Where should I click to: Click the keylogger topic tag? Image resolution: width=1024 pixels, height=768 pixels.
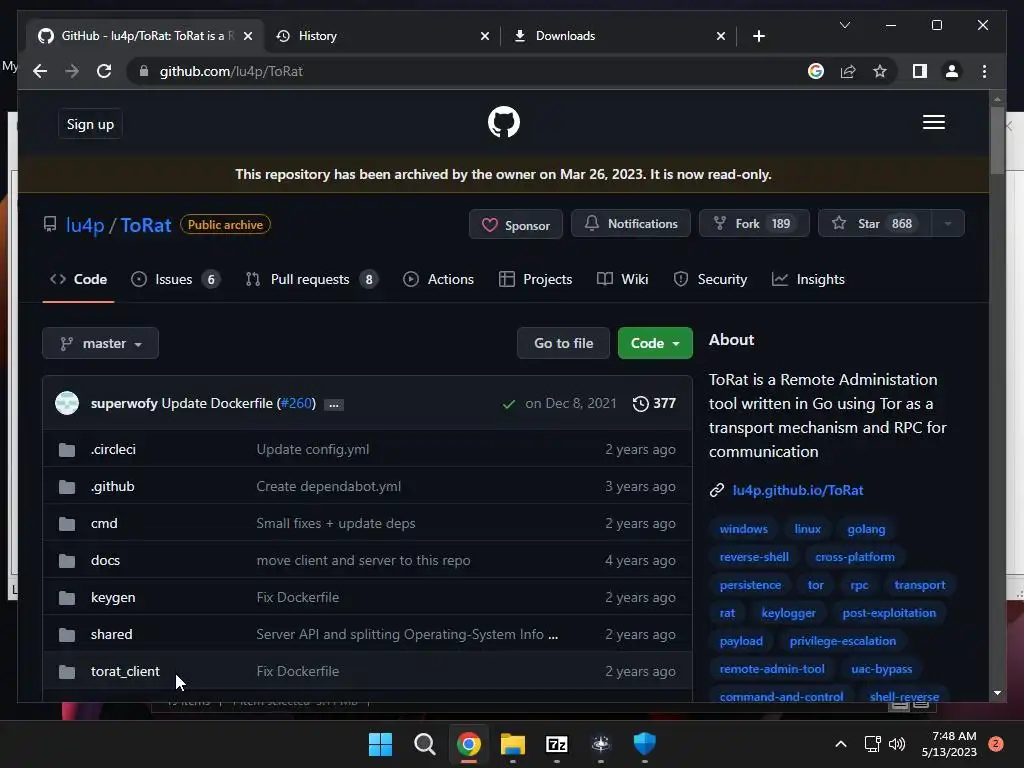(788, 613)
